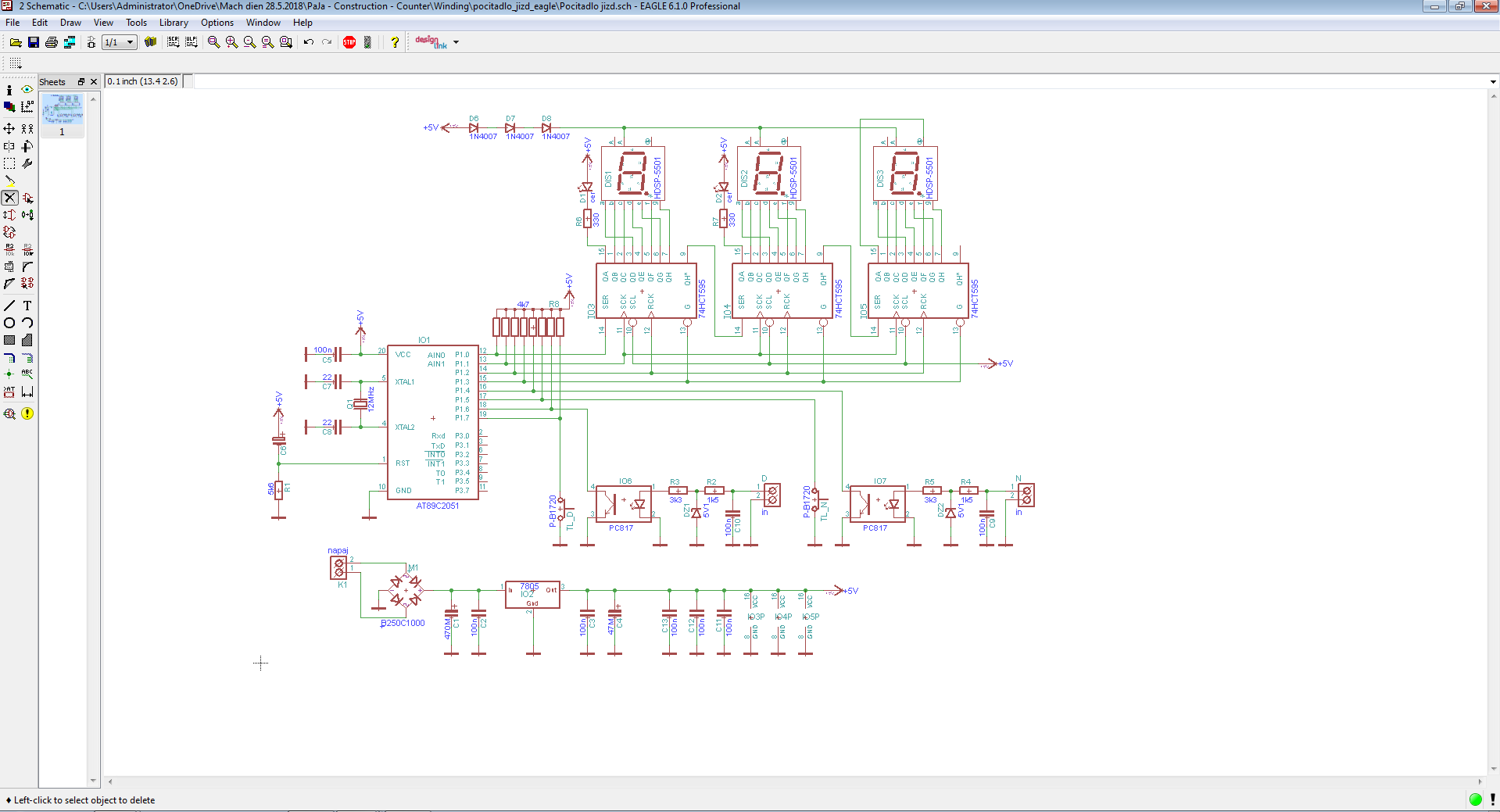This screenshot has width=1500, height=812.
Task: Open Help with the question mark icon
Action: pyautogui.click(x=395, y=42)
